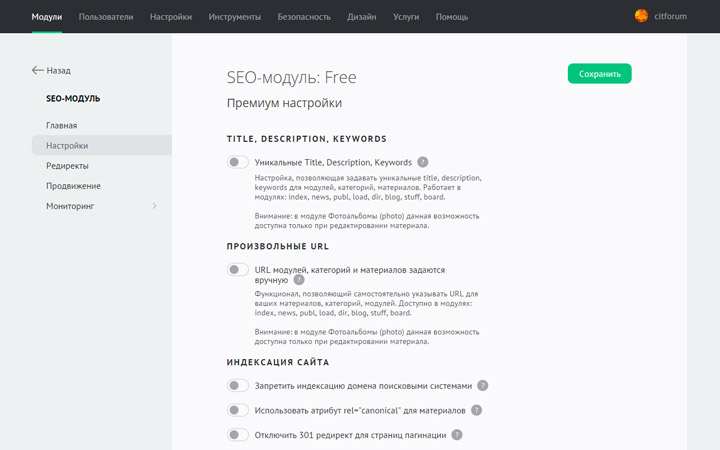Open the Безопасность top menu

click(304, 17)
